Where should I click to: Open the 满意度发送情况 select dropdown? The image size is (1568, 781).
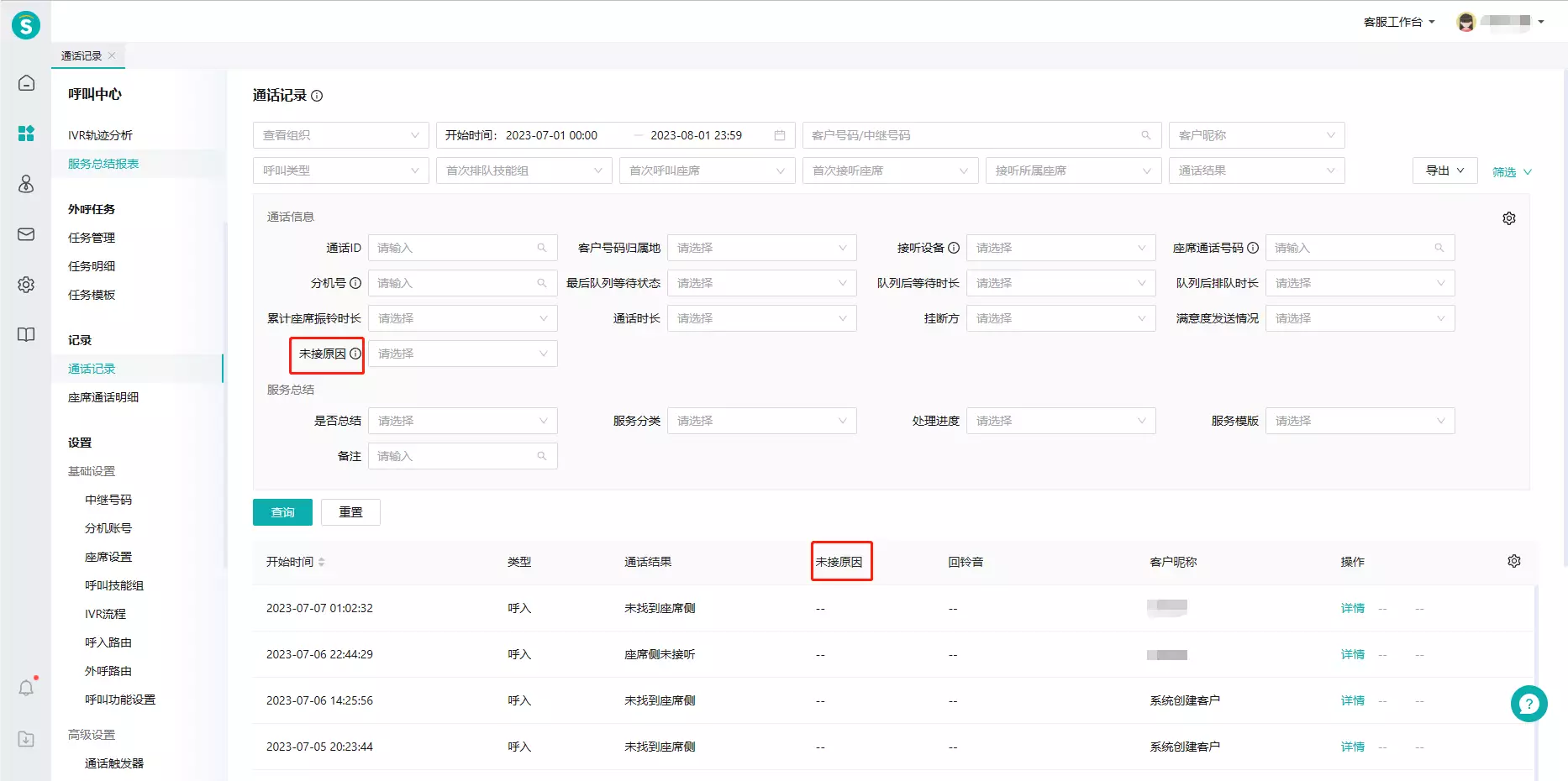tap(1360, 318)
